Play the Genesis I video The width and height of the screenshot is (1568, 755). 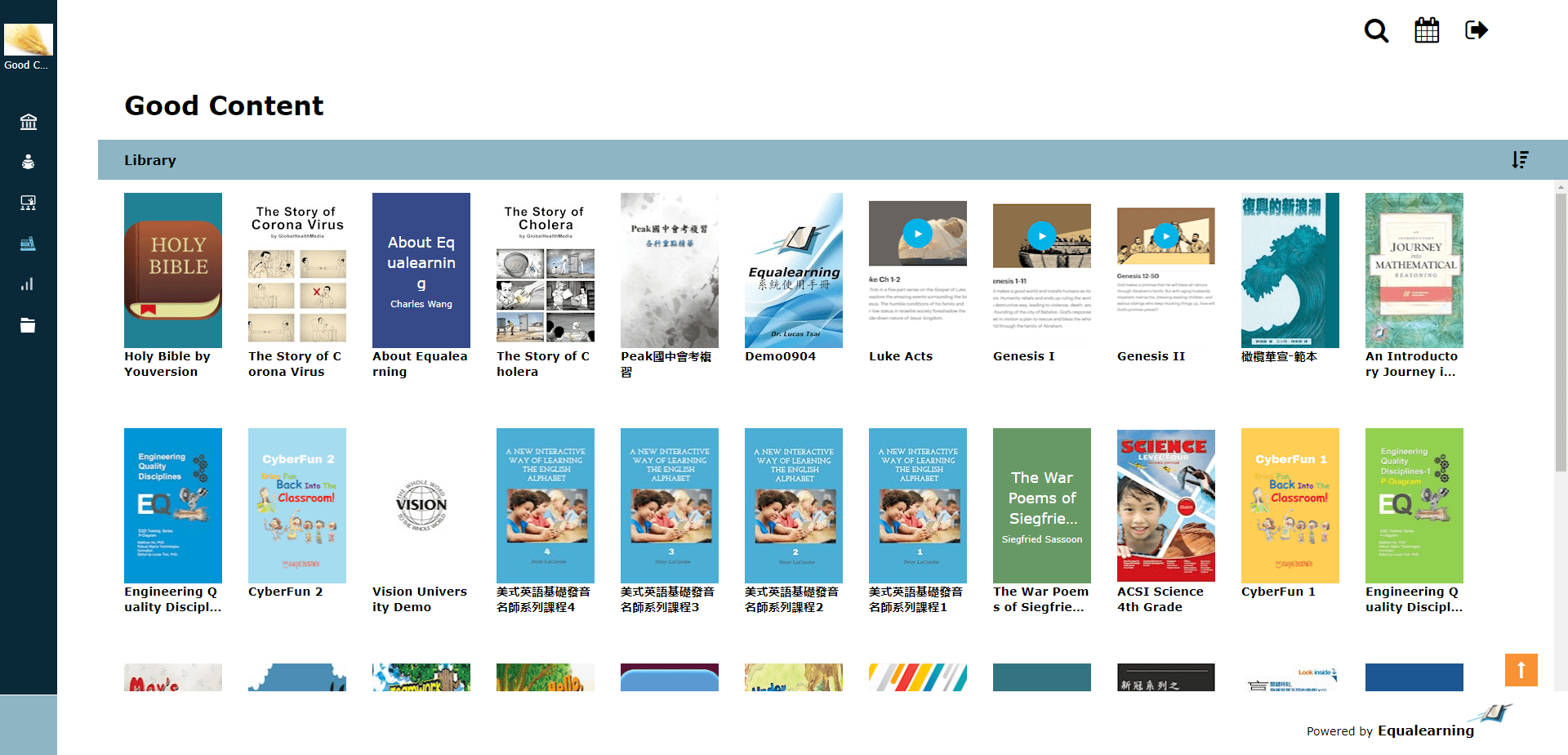(x=1042, y=236)
